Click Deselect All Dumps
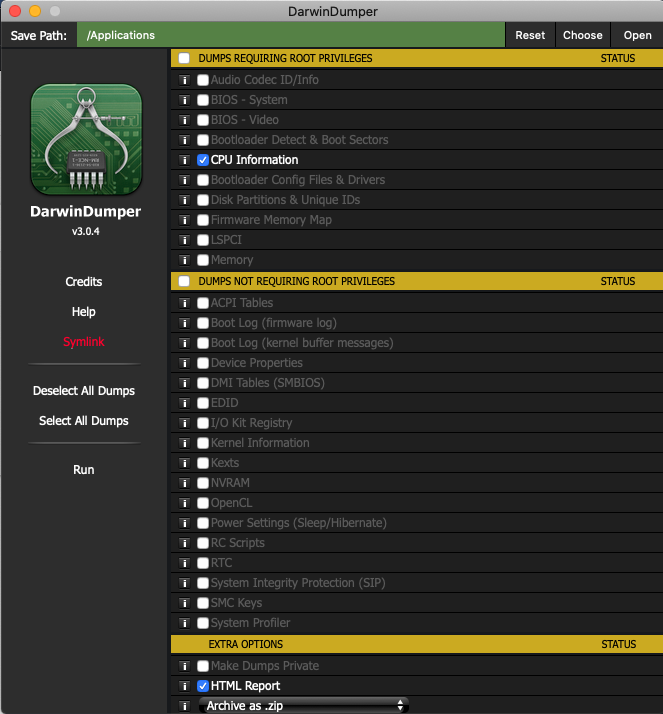663x714 pixels. (x=84, y=391)
